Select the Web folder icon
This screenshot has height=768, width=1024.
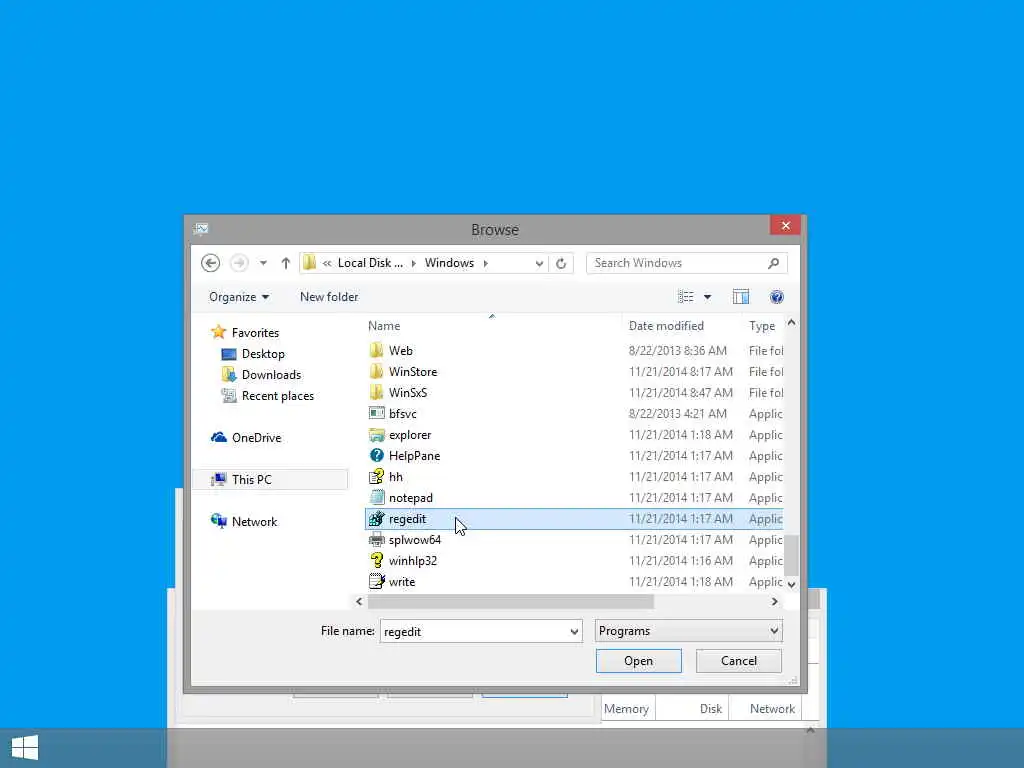(x=376, y=351)
